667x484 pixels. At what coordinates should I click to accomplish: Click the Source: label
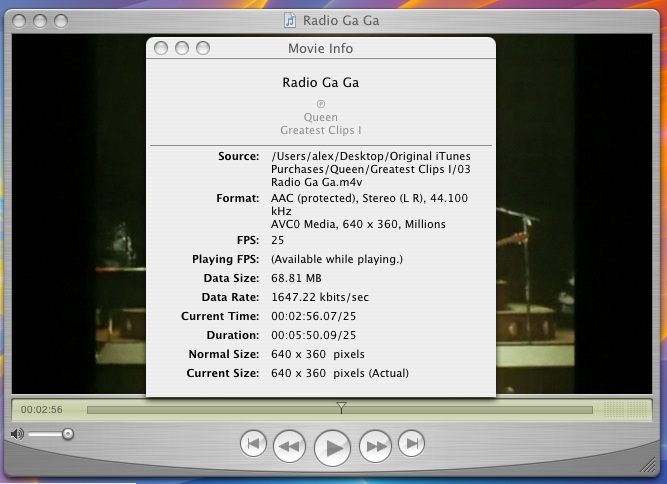tap(239, 156)
